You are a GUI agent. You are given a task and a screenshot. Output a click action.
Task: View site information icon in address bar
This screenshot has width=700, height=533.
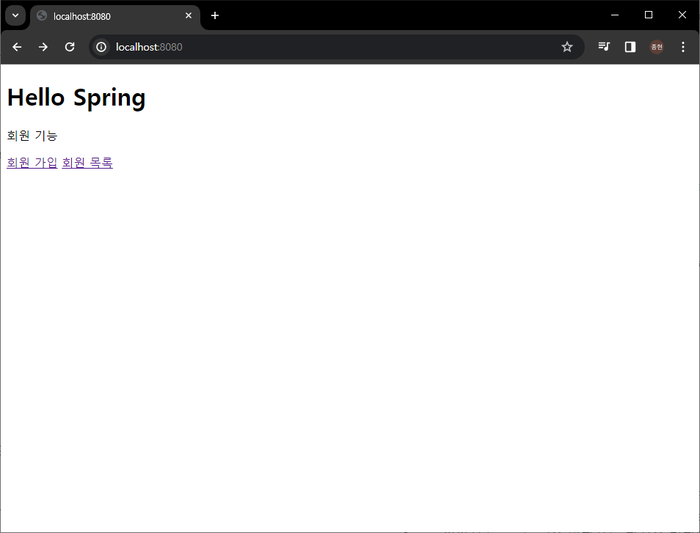101,47
